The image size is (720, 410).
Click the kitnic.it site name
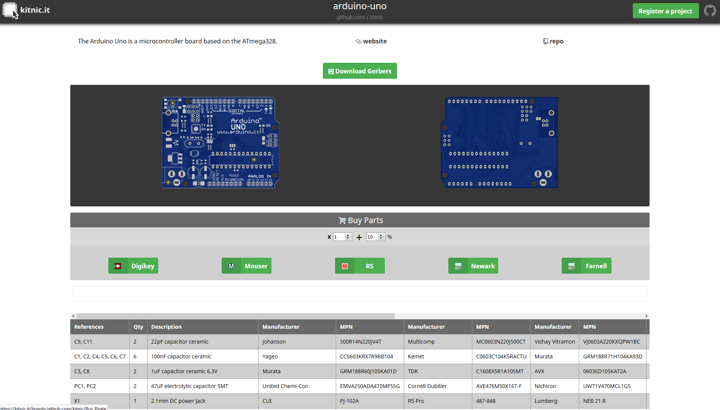[35, 10]
